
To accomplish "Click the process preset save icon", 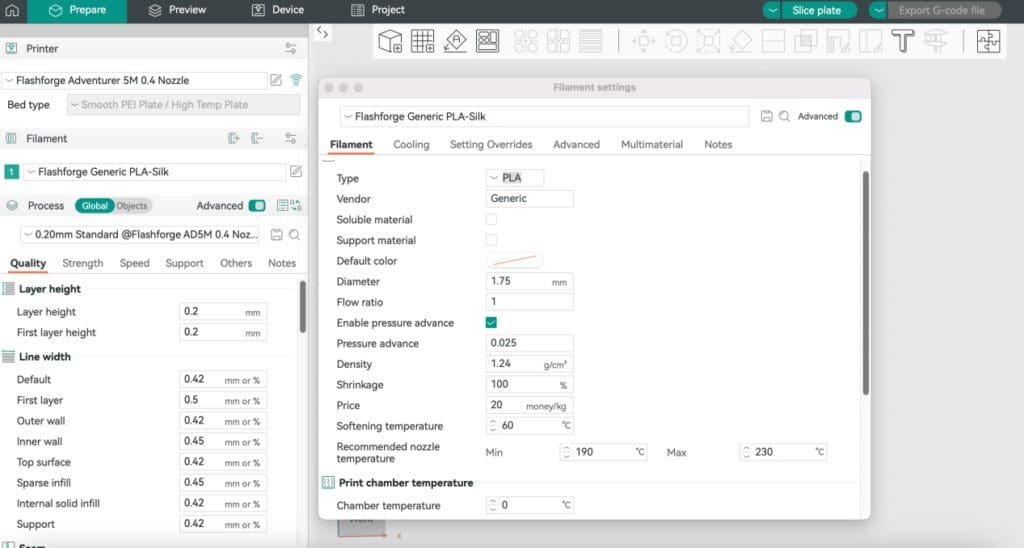I will [x=276, y=234].
